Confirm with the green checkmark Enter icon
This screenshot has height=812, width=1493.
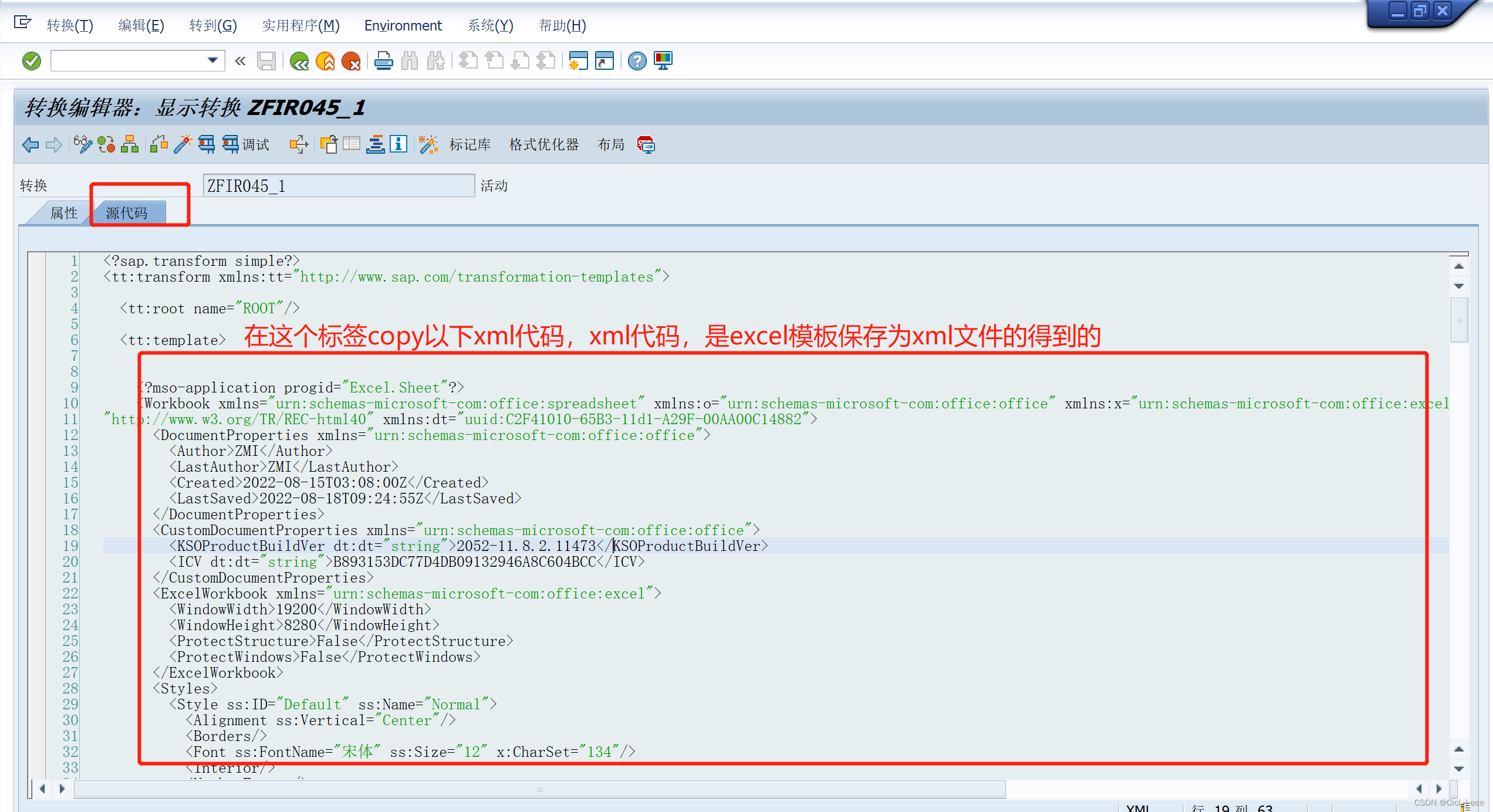click(31, 60)
